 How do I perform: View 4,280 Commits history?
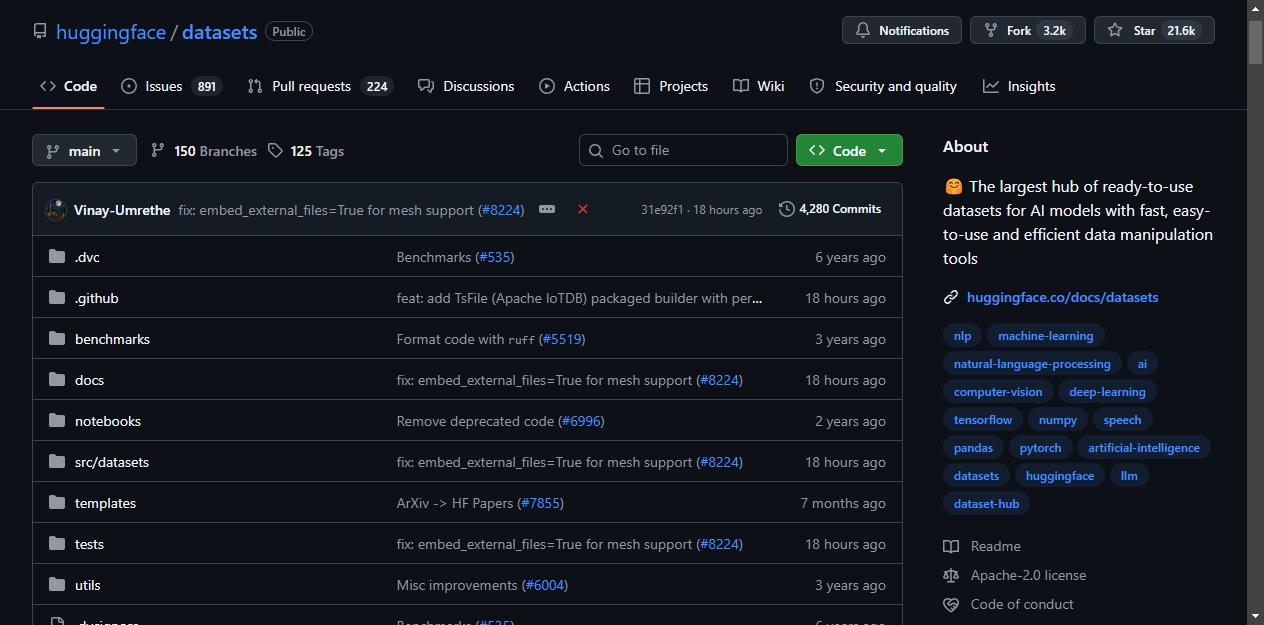point(830,209)
